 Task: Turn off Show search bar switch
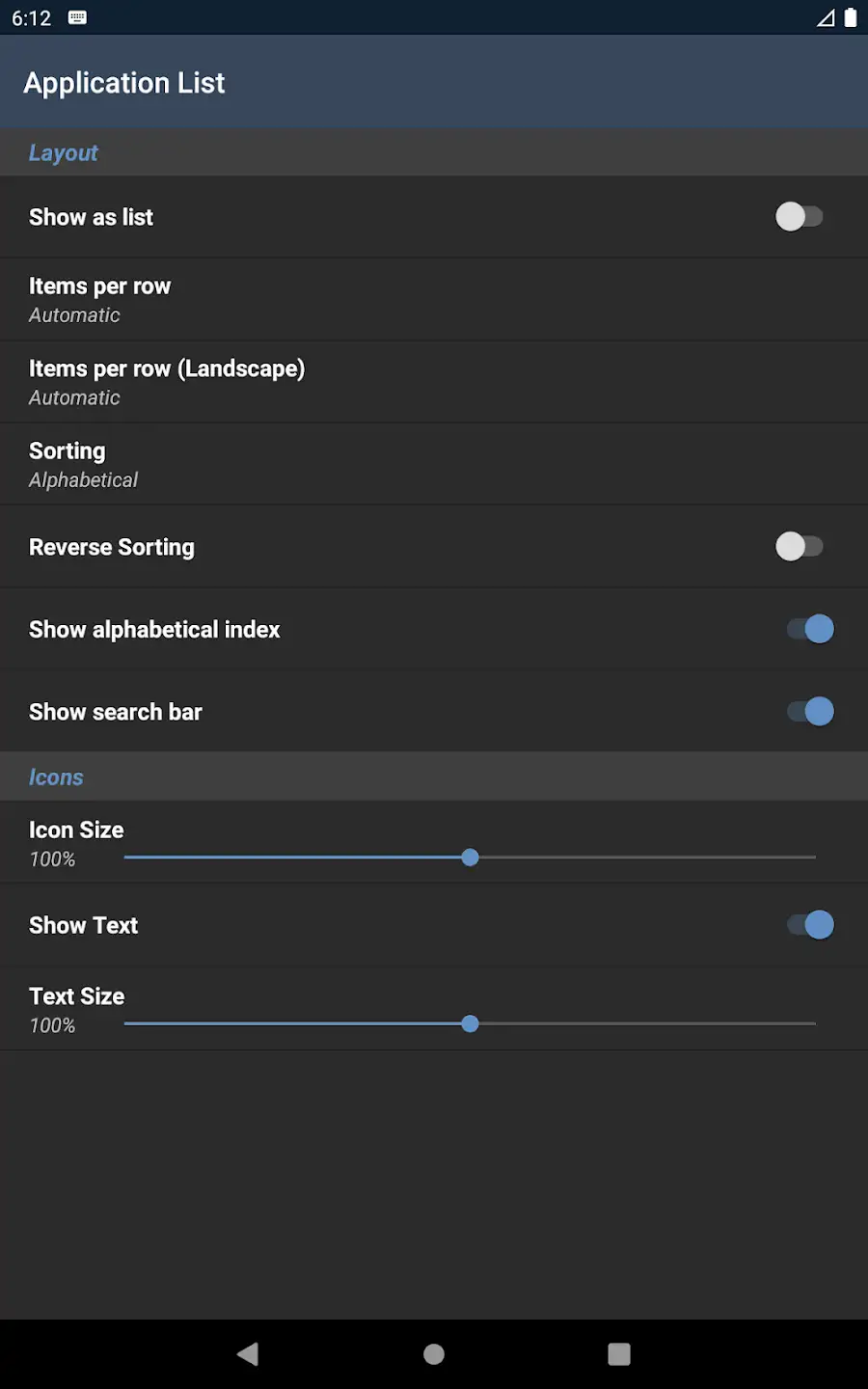pyautogui.click(x=810, y=712)
